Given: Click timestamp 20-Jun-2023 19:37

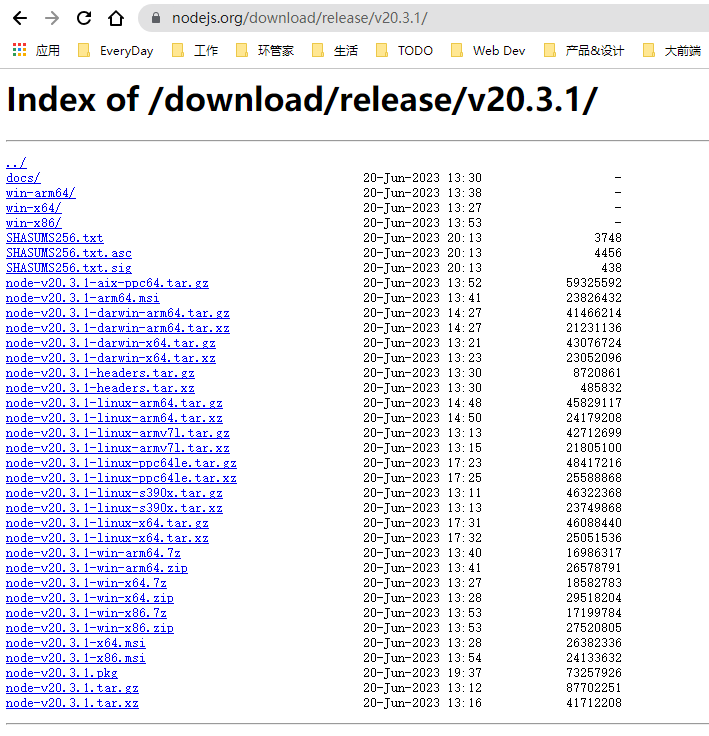Looking at the screenshot, I should pyautogui.click(x=422, y=674).
